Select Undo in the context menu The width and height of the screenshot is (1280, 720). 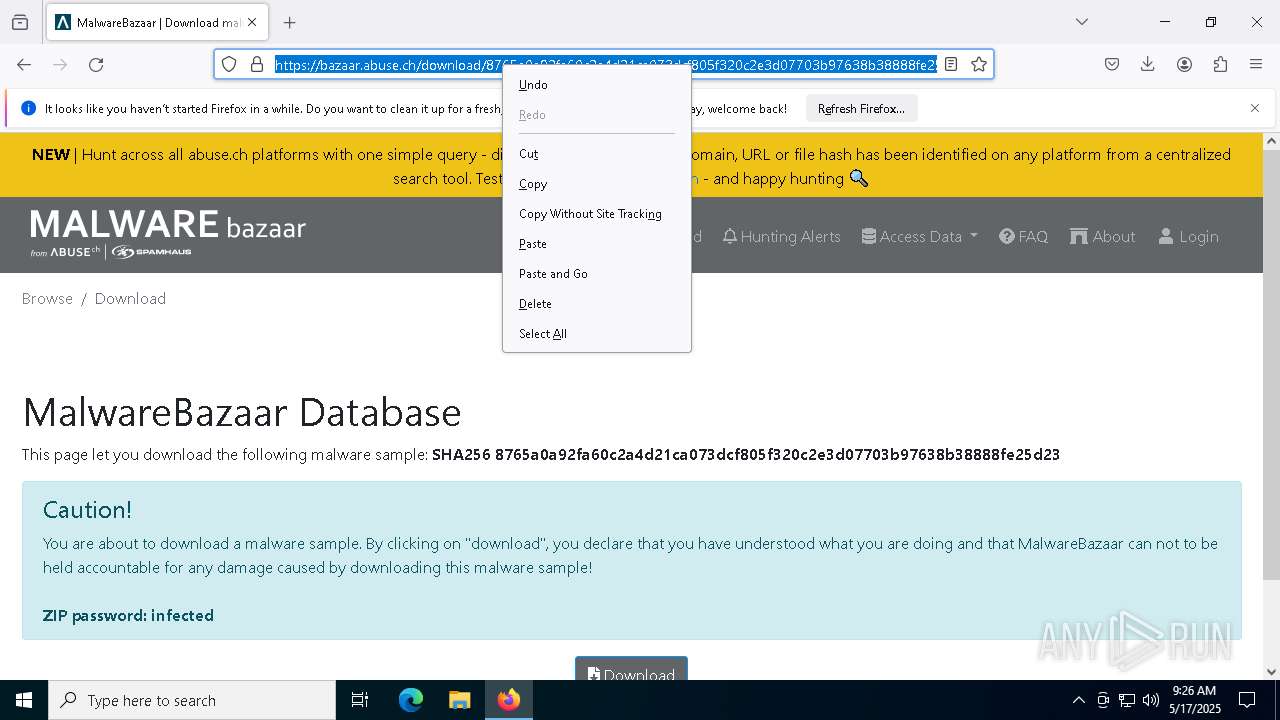point(596,85)
